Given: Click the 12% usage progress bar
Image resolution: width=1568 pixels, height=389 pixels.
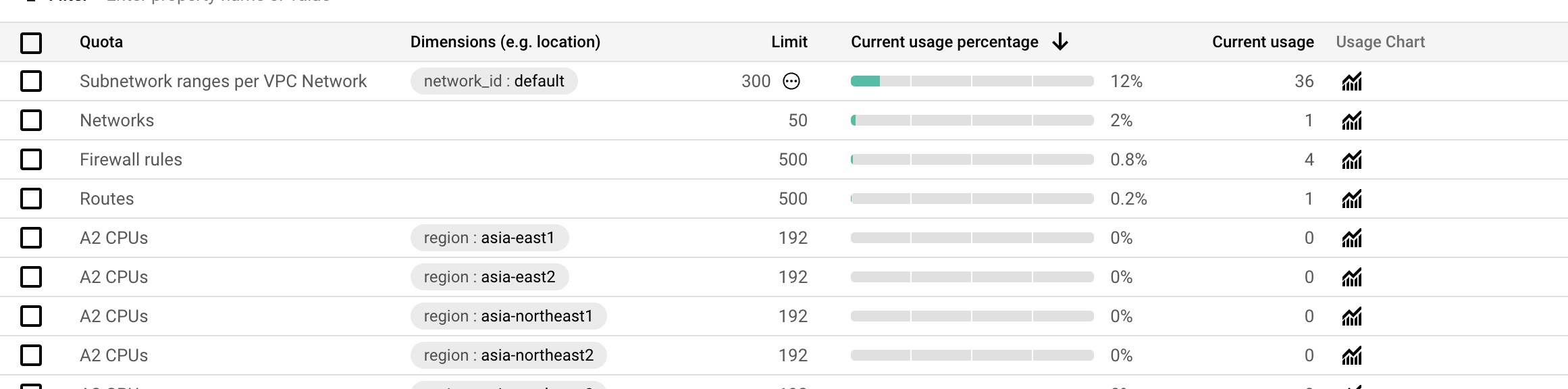Looking at the screenshot, I should pyautogui.click(x=972, y=81).
